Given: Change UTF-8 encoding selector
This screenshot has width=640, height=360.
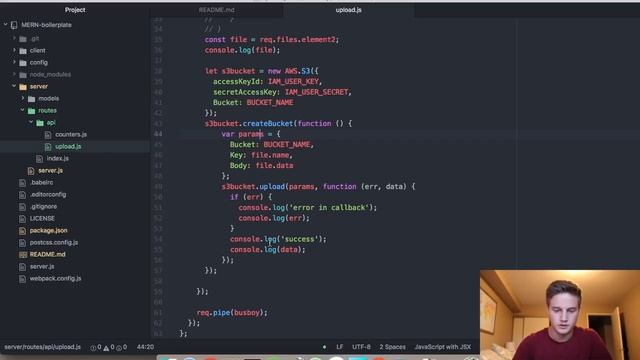Looking at the screenshot, I should 361,347.
